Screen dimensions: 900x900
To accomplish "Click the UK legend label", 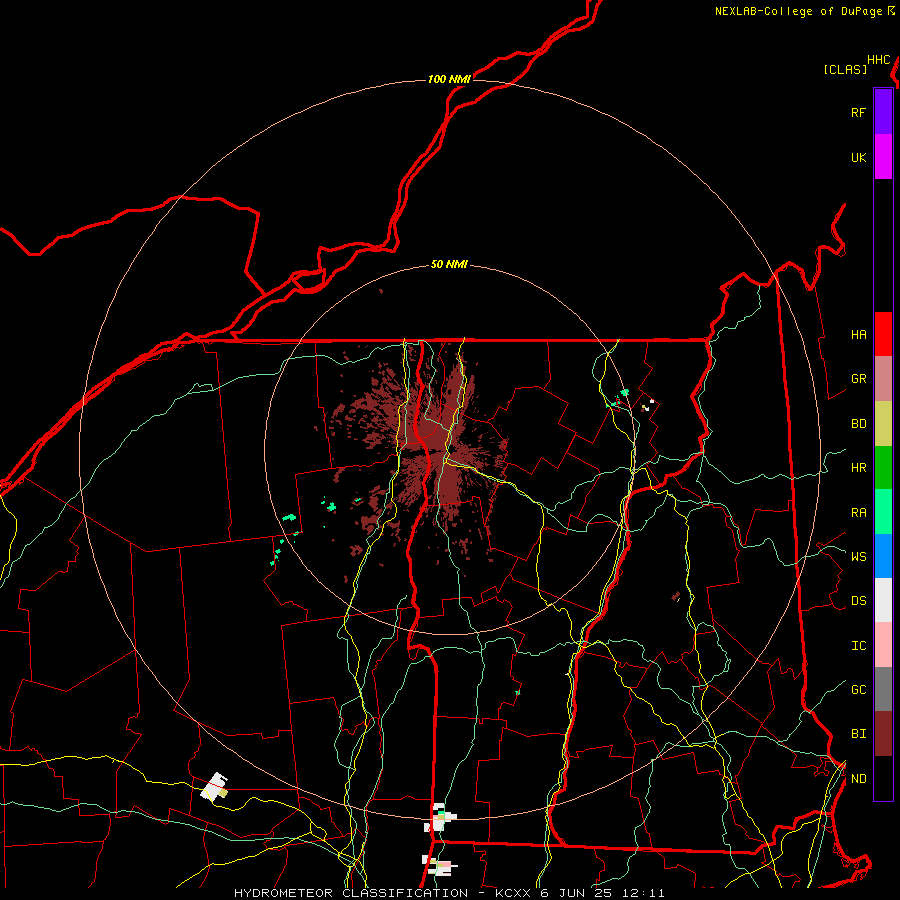I will (x=858, y=158).
